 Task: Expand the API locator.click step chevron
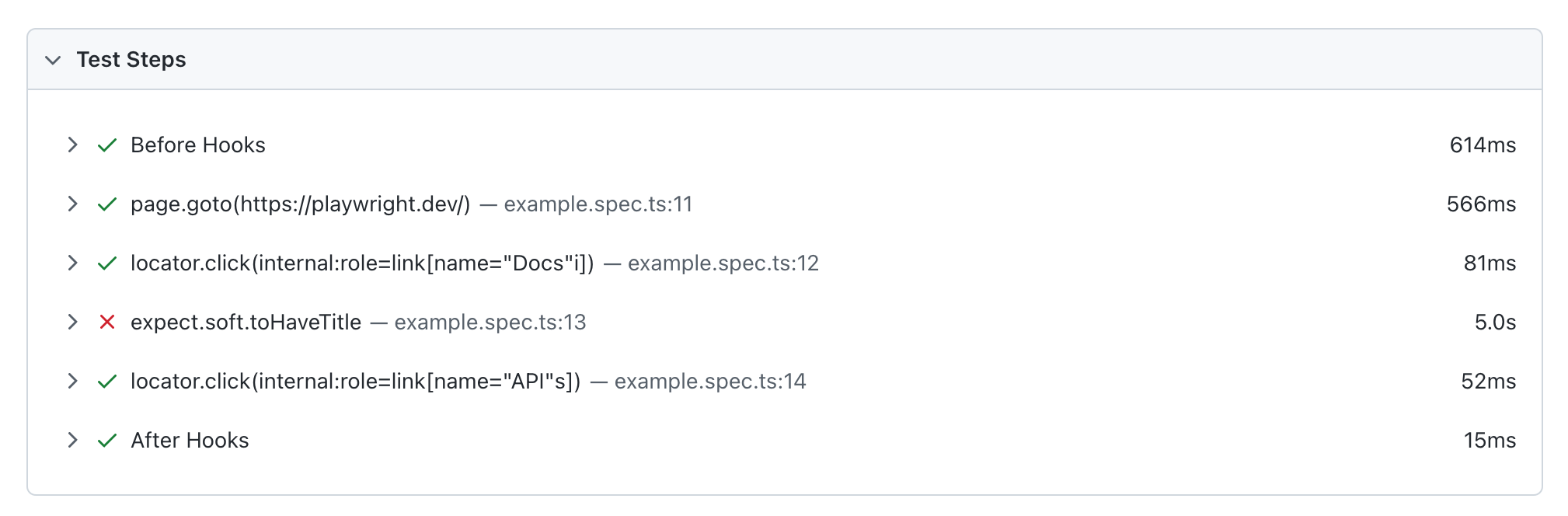coord(72,381)
